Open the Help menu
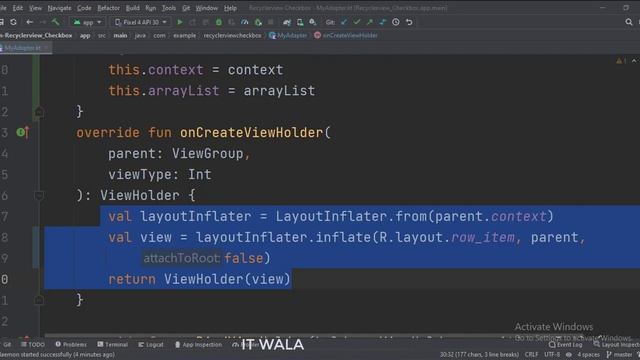 (230, 8)
